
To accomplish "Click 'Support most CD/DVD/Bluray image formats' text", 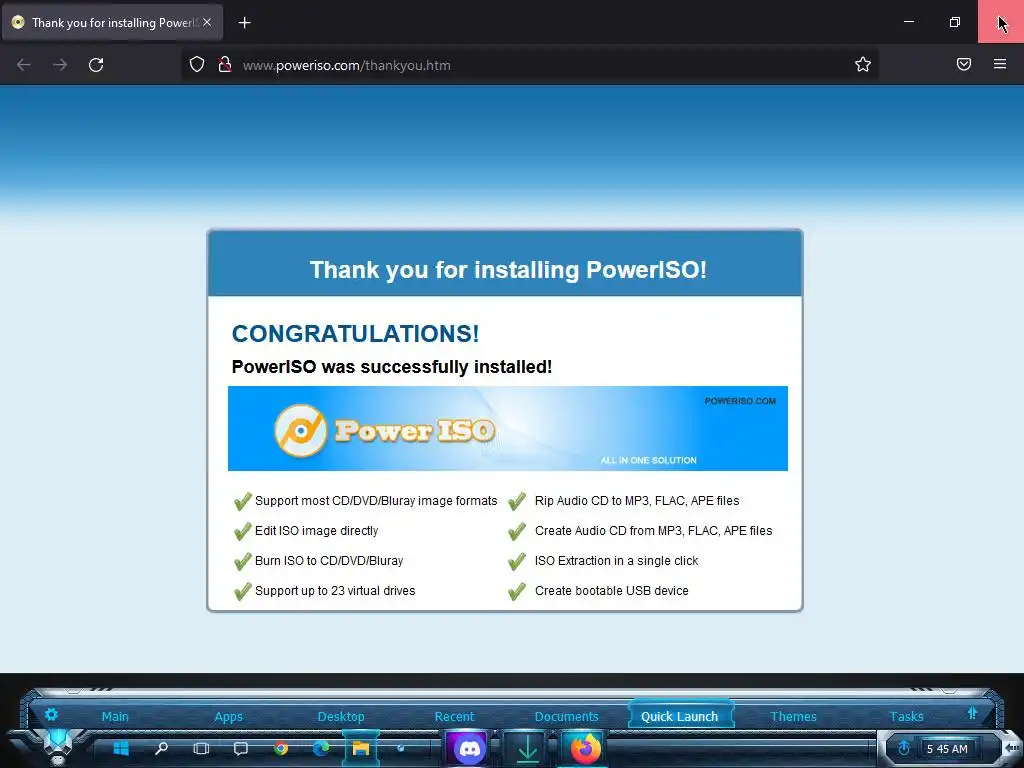I will 376,500.
